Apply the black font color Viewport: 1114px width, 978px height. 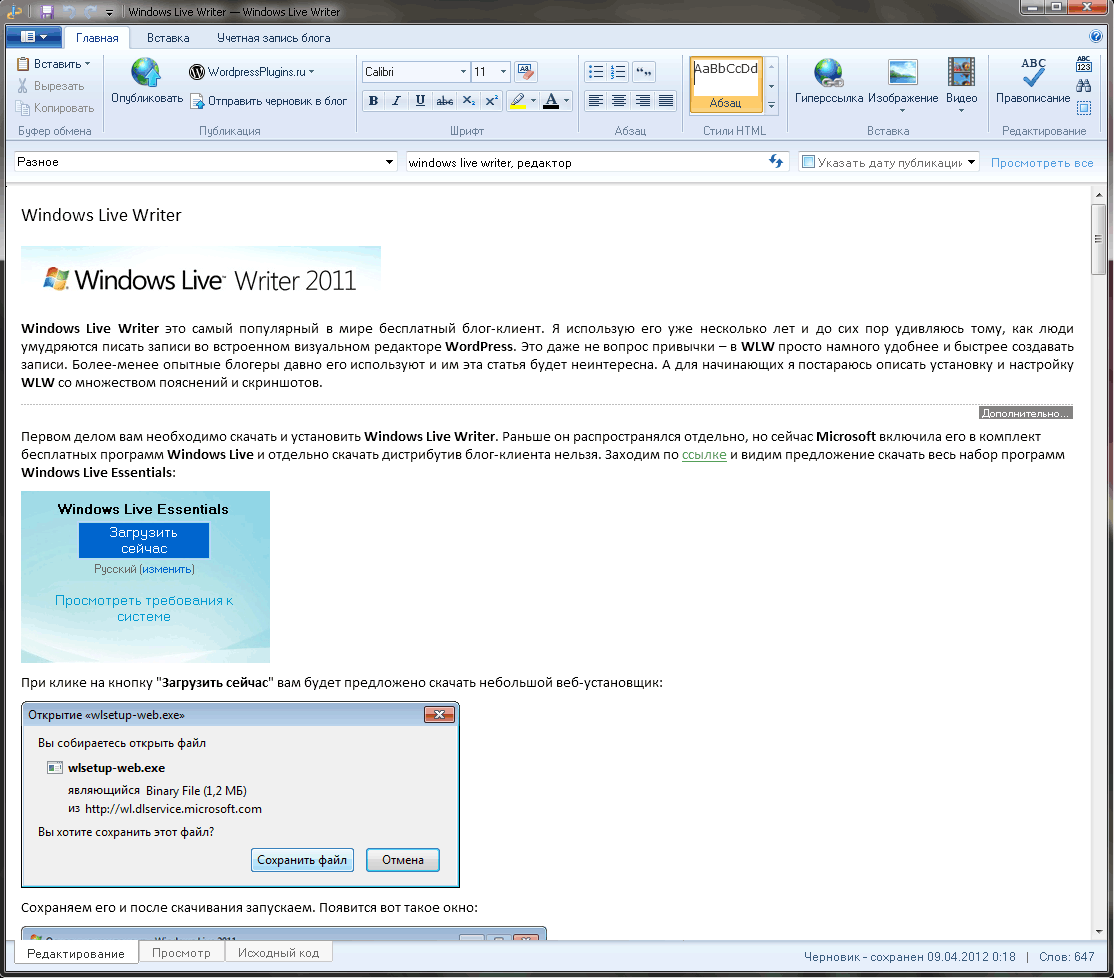tap(551, 101)
